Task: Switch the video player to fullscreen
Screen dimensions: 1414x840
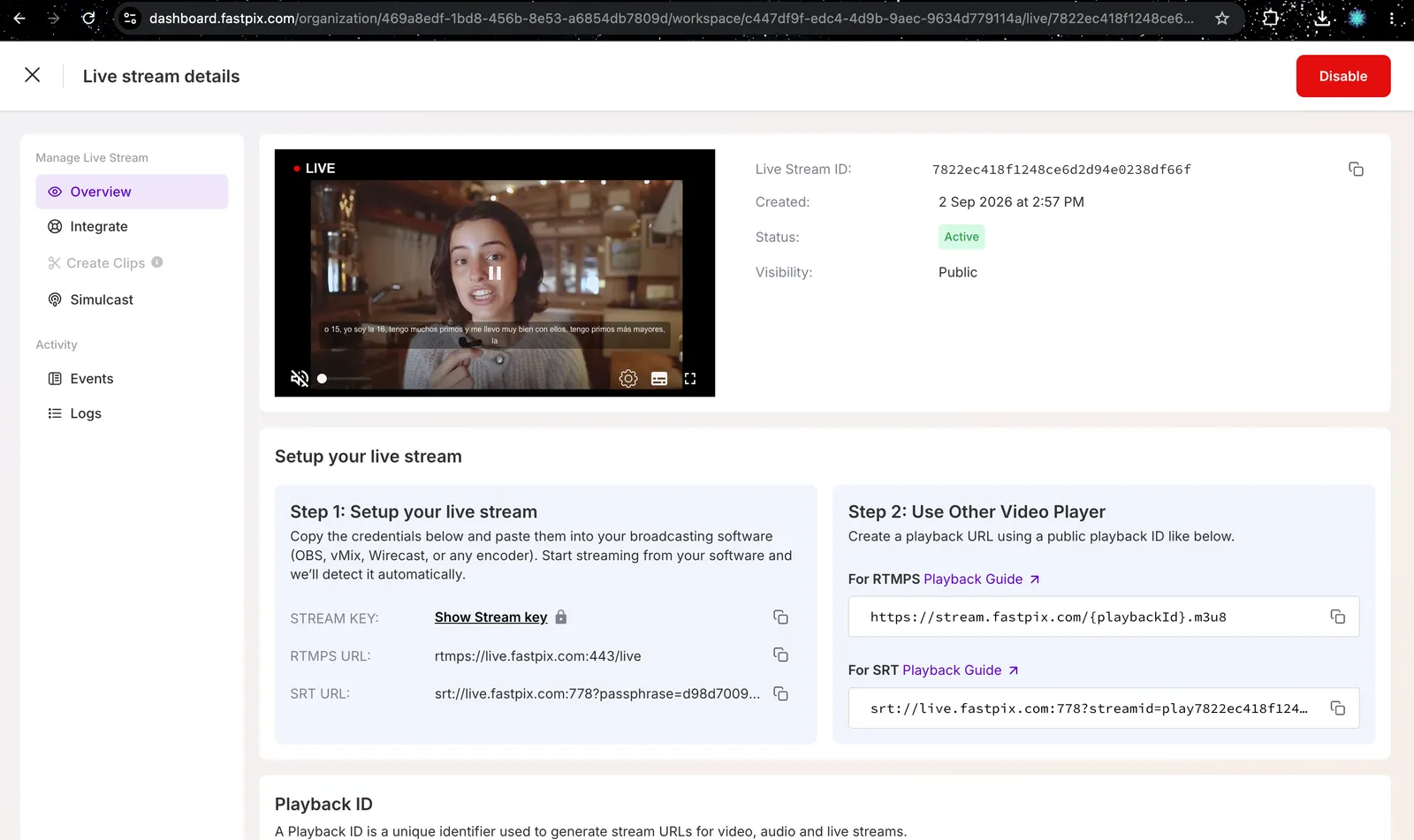Action: [690, 379]
